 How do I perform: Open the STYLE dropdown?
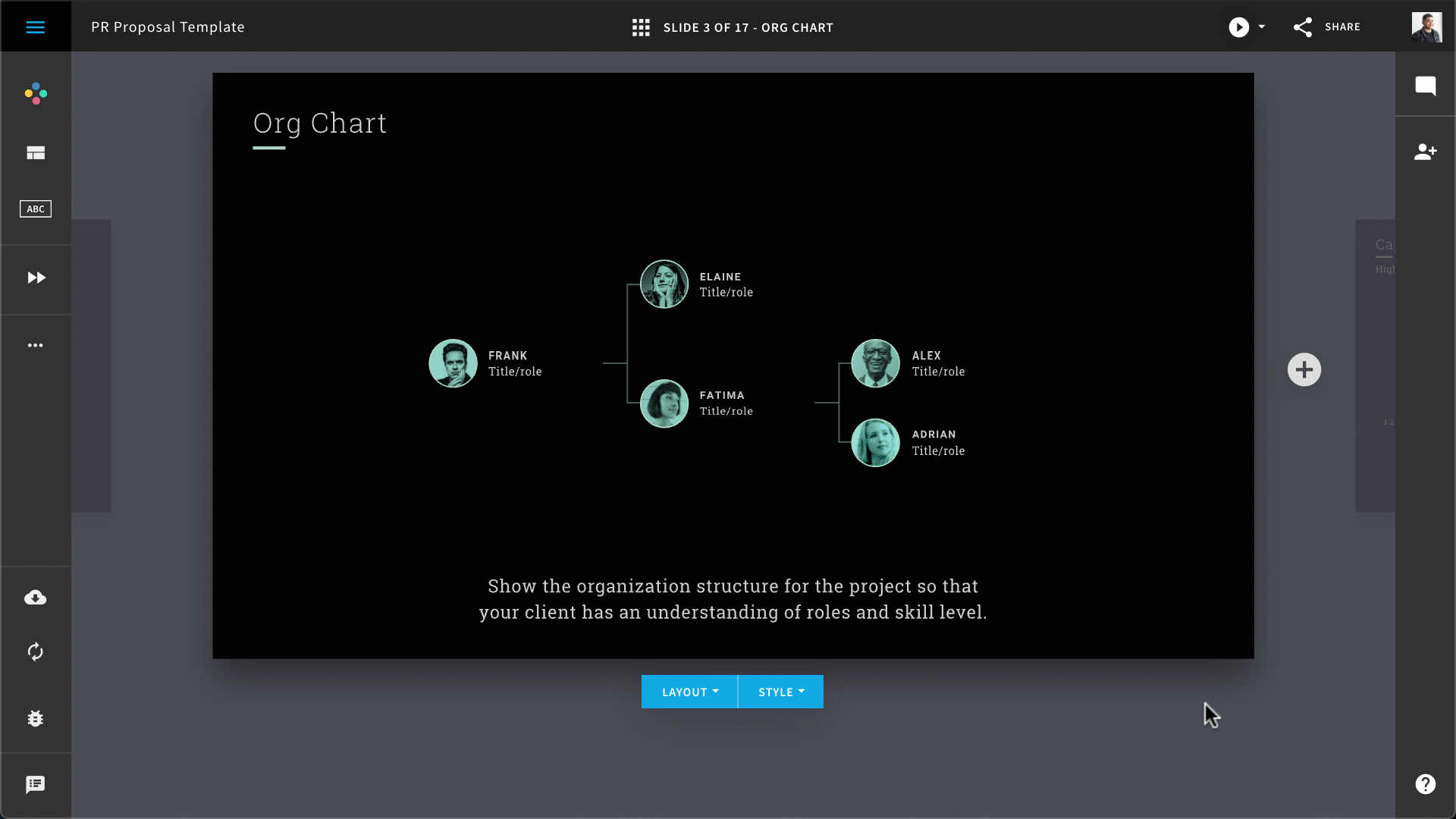[780, 692]
